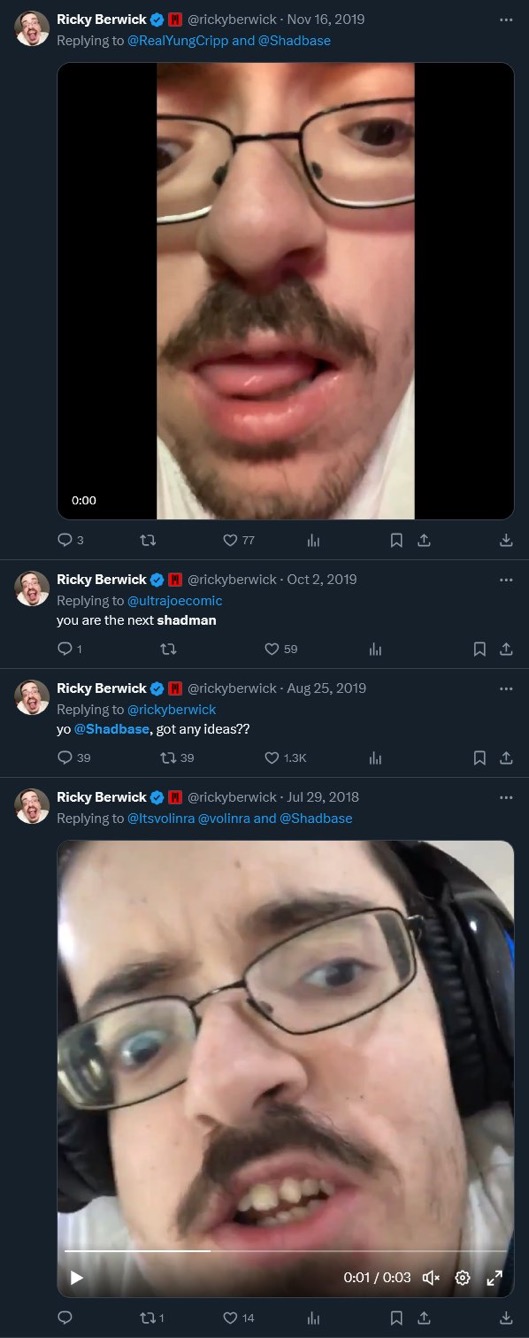Viewport: 529px width, 1338px height.
Task: Play the Jul 29, 2018 video
Action: (76, 1277)
